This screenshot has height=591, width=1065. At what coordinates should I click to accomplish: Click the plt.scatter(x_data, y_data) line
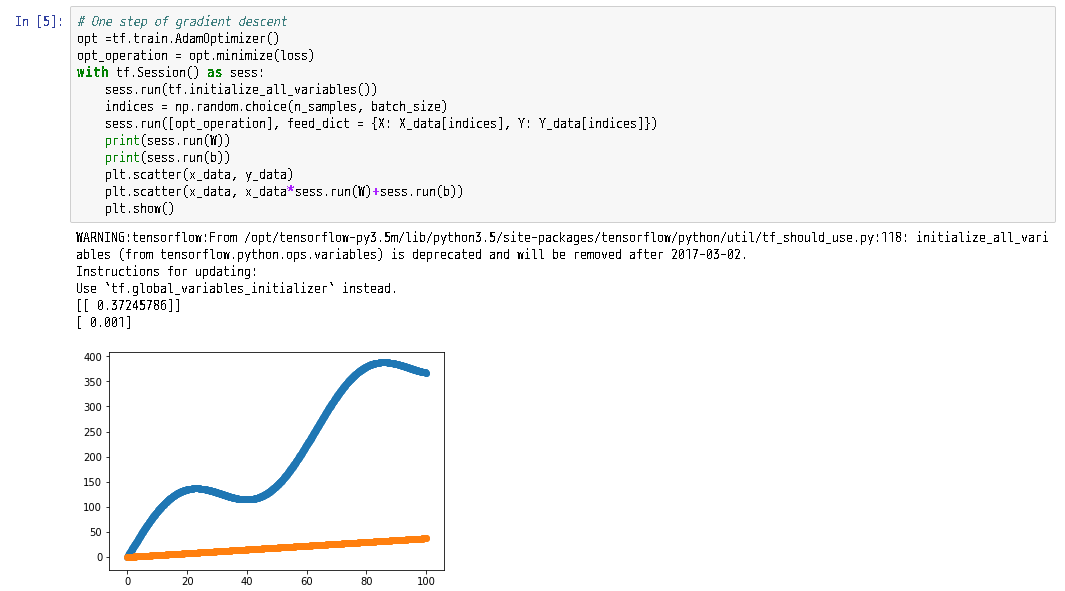pos(199,175)
